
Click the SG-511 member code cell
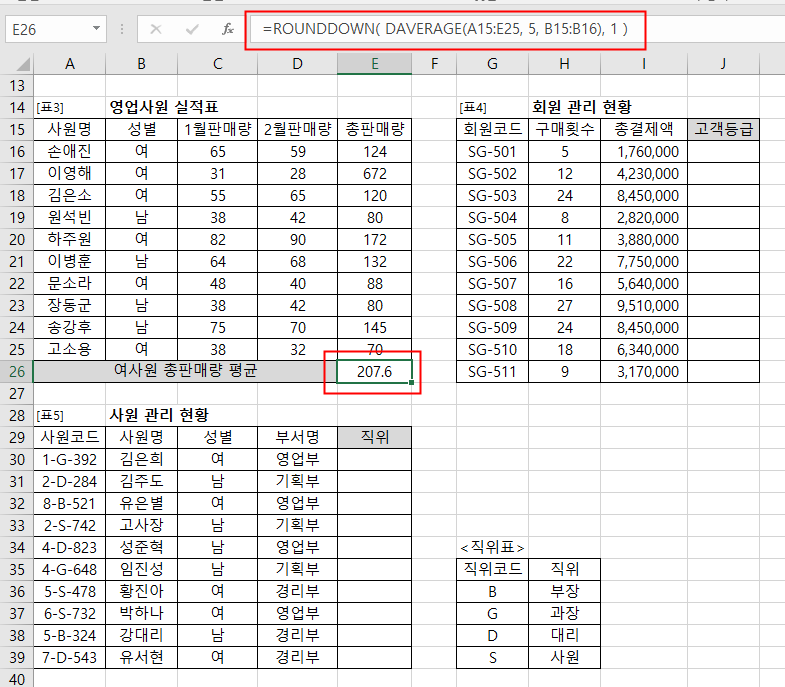pos(493,372)
